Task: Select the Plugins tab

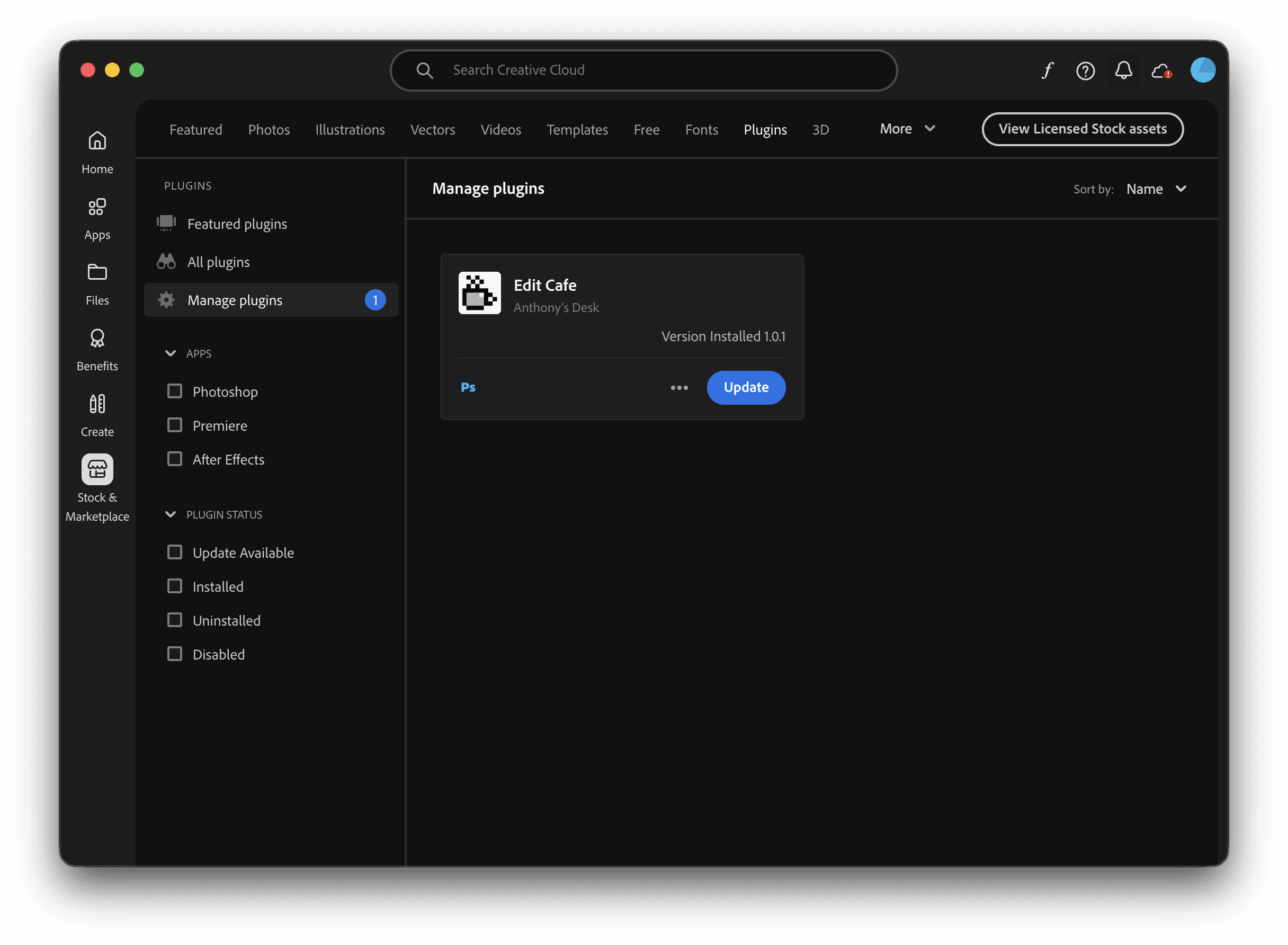Action: (x=765, y=130)
